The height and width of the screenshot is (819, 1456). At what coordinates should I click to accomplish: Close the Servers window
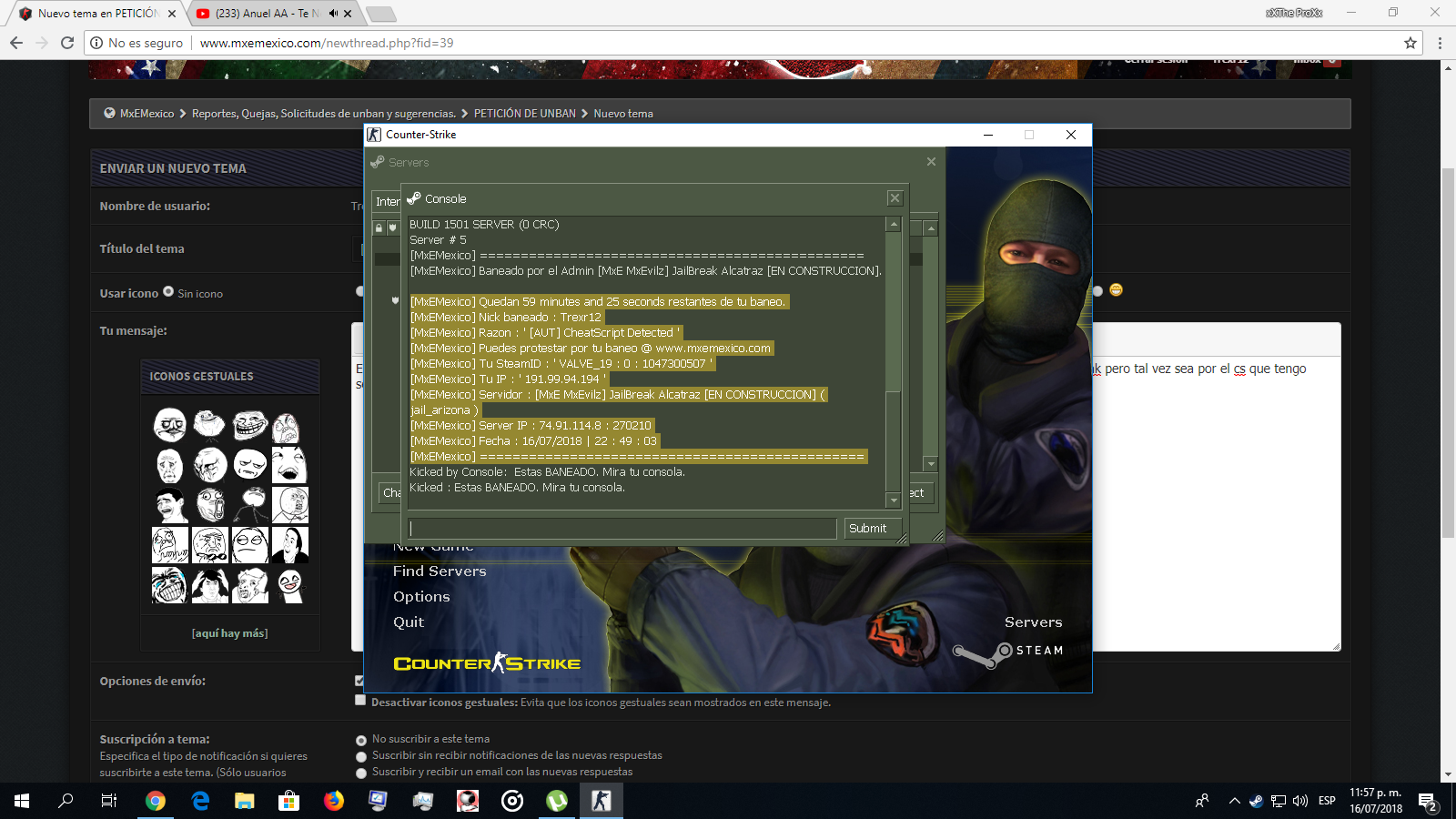(x=931, y=162)
